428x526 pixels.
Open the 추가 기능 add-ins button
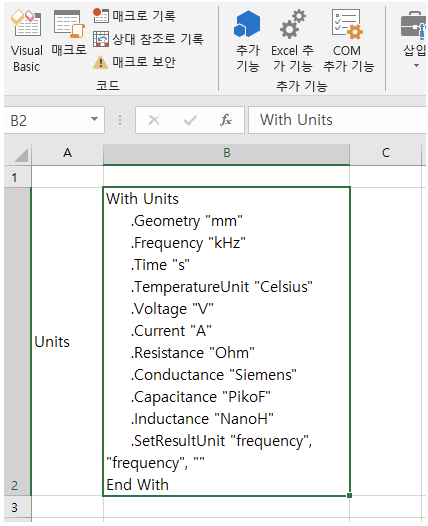[x=248, y=41]
